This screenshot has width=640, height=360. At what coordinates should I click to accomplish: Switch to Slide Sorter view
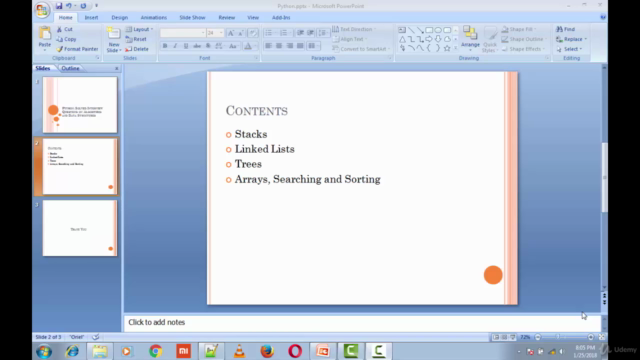pos(504,337)
